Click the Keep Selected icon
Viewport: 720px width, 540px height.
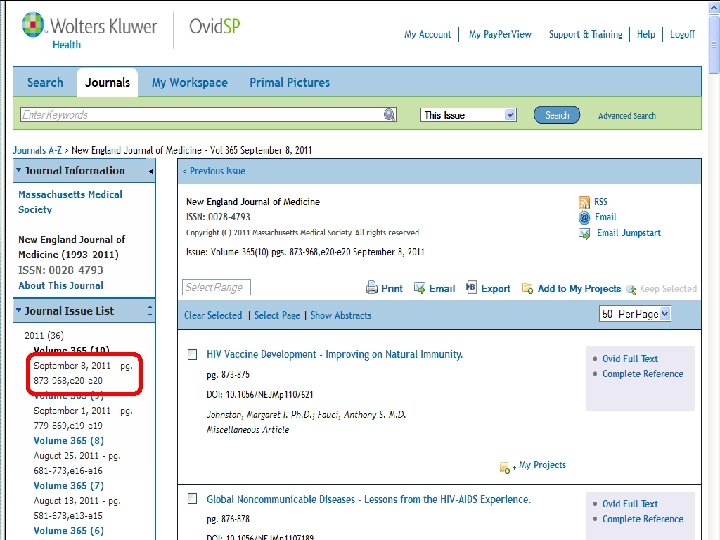631,289
